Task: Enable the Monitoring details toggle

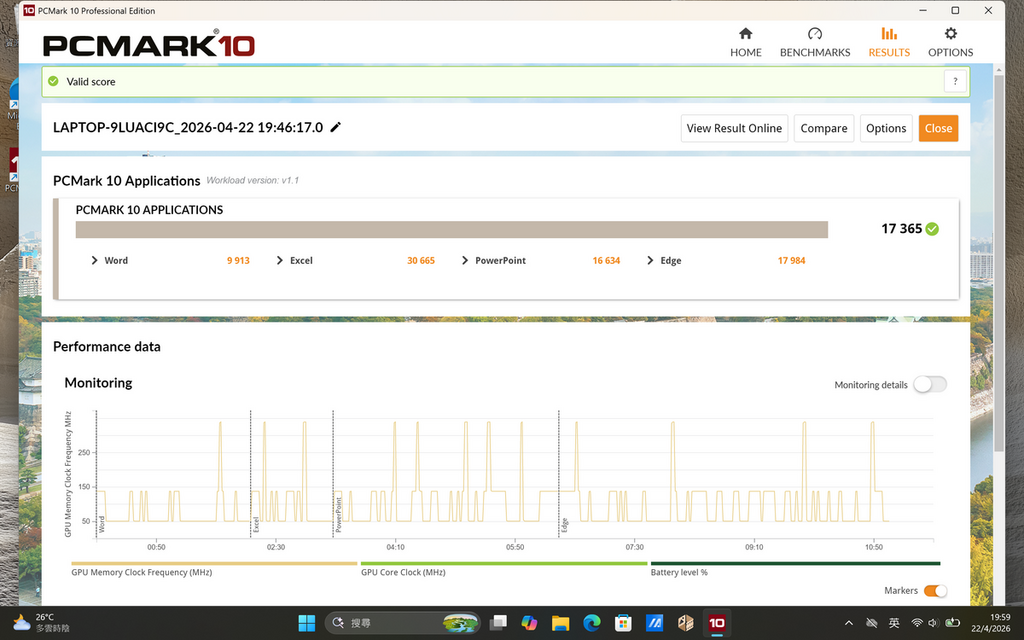Action: (x=930, y=385)
